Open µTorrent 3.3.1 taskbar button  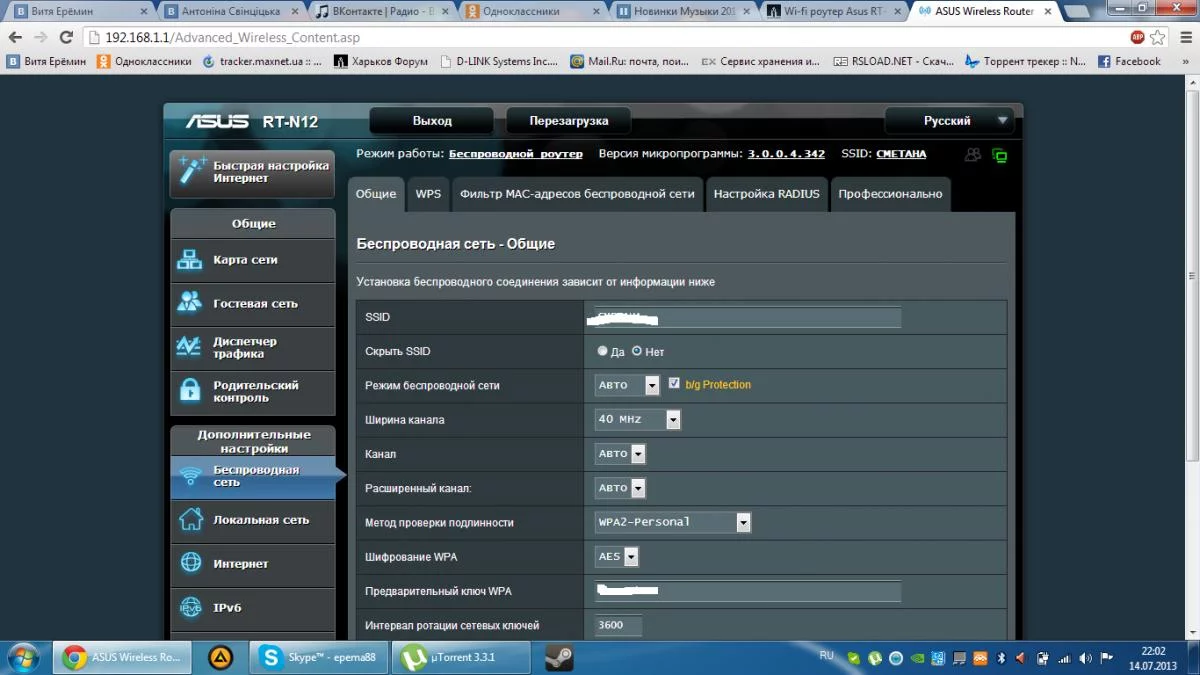[460, 658]
